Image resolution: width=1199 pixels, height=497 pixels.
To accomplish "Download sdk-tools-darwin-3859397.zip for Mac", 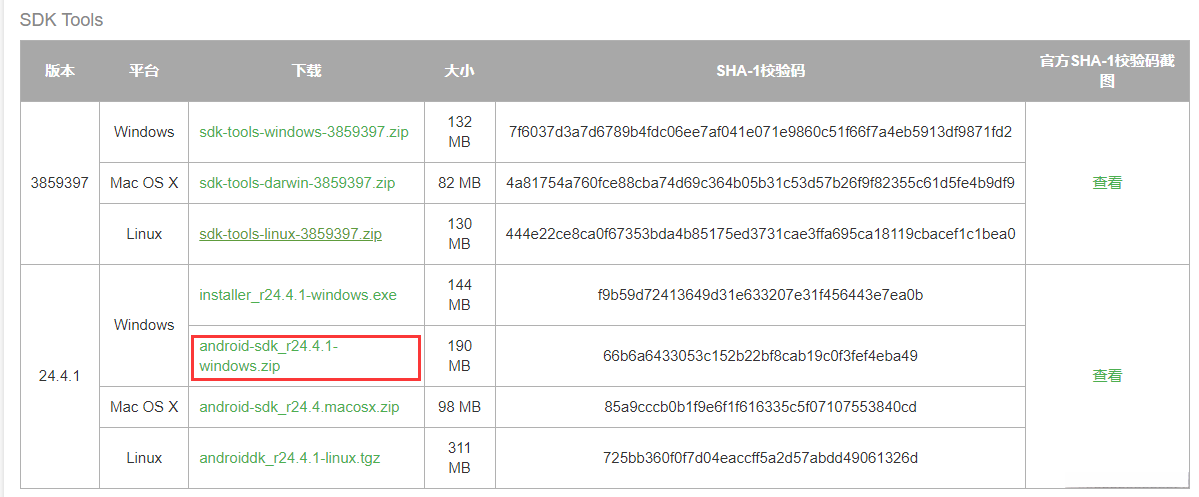I will tap(297, 183).
